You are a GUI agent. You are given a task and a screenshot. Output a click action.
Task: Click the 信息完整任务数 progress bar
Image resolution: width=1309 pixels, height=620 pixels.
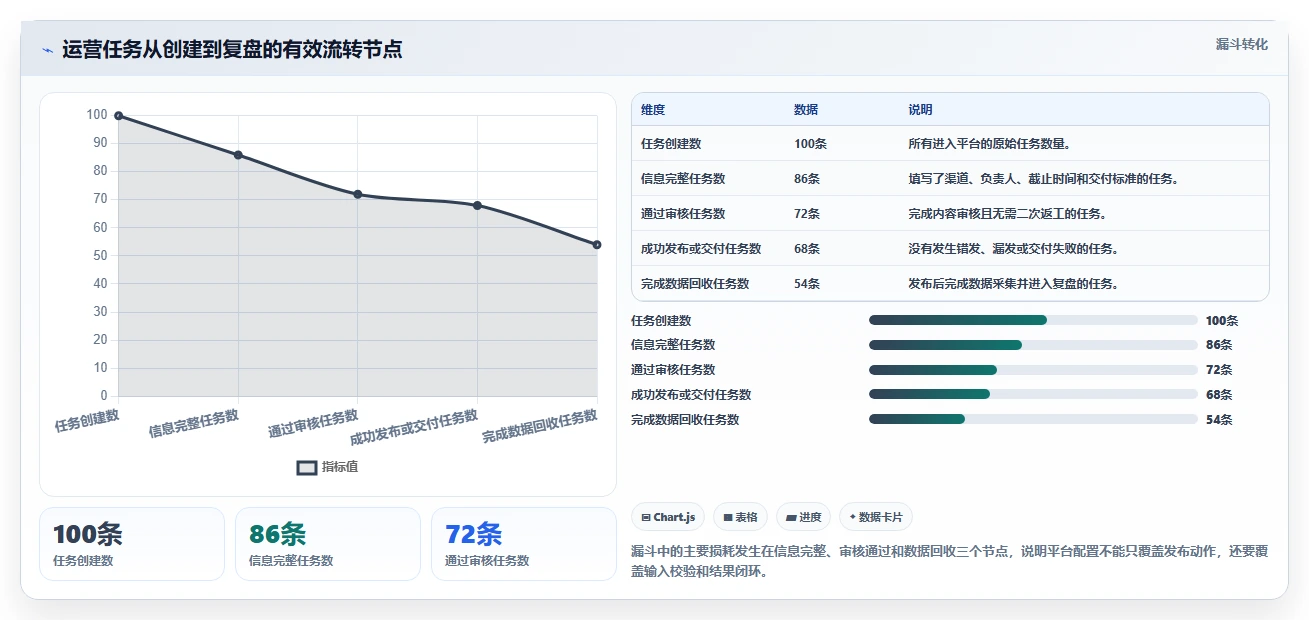[1033, 345]
